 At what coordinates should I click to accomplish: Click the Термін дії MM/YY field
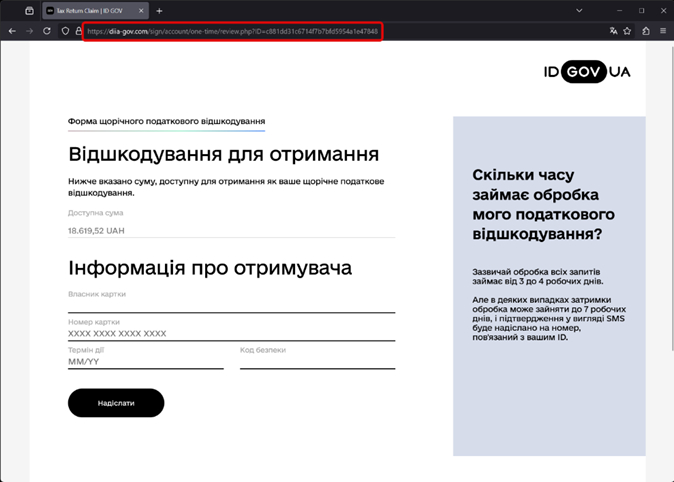point(145,362)
